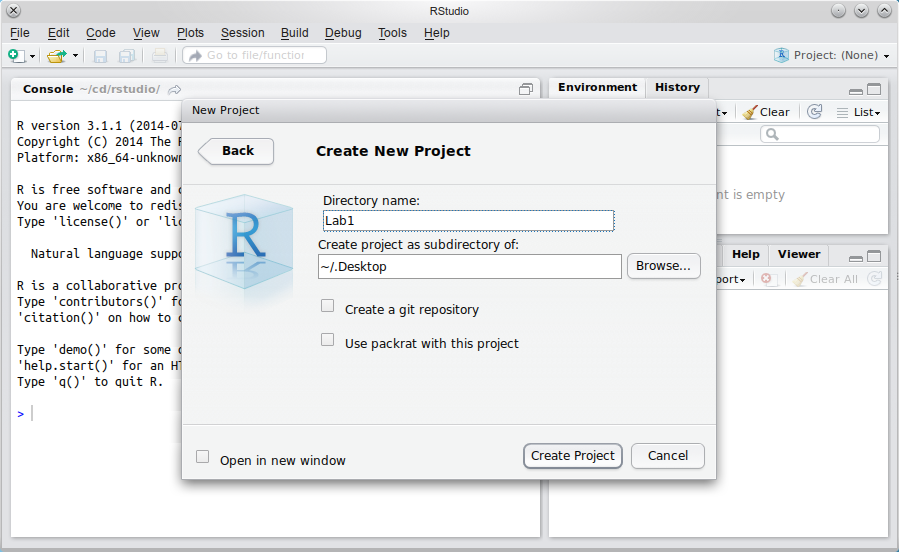Screen dimensions: 899x552
Task: Click the New File icon in toolbar
Action: (16, 56)
